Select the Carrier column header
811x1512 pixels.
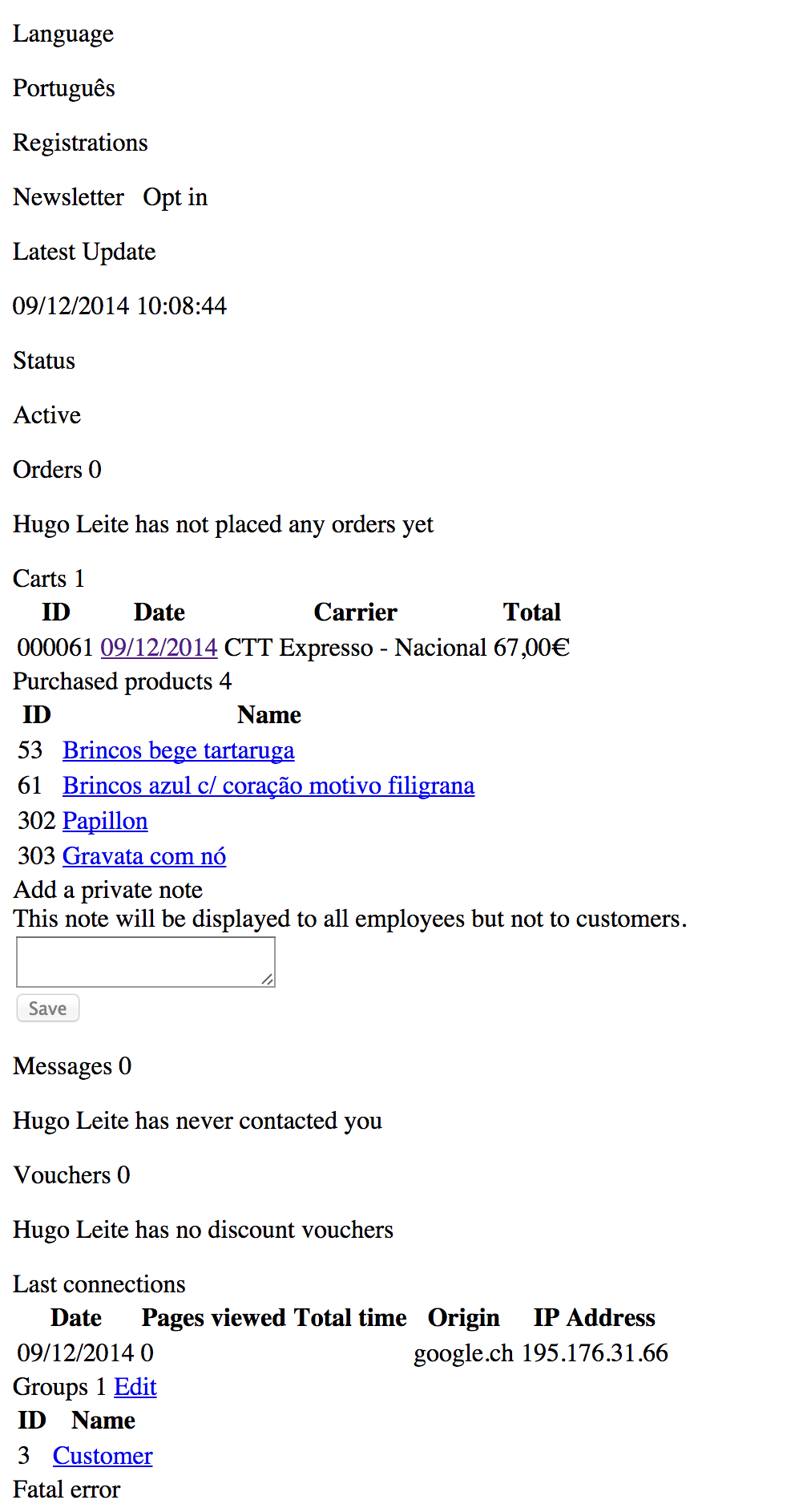(355, 612)
